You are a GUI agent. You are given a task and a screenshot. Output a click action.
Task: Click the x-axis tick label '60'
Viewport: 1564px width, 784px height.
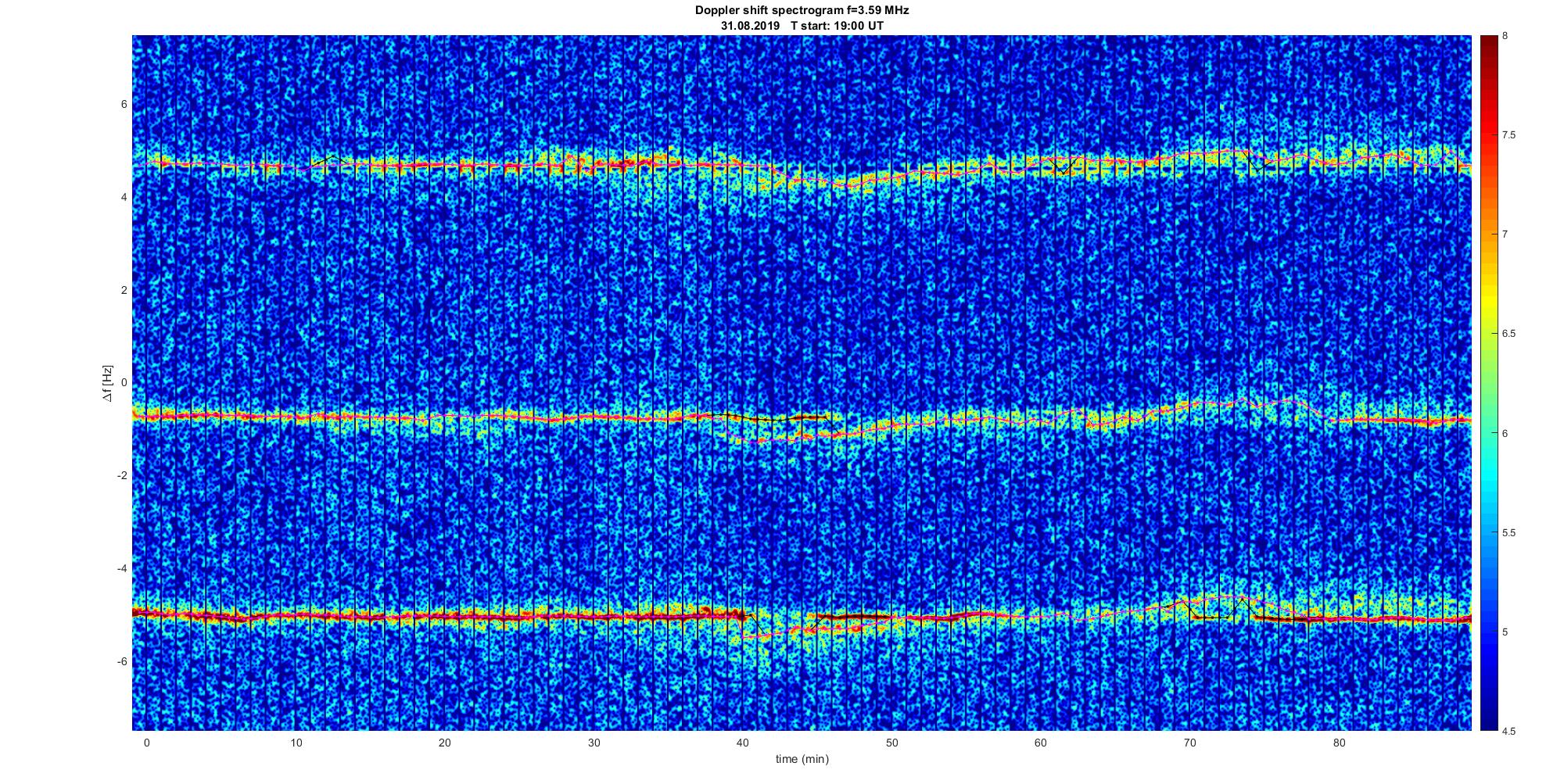[1041, 743]
